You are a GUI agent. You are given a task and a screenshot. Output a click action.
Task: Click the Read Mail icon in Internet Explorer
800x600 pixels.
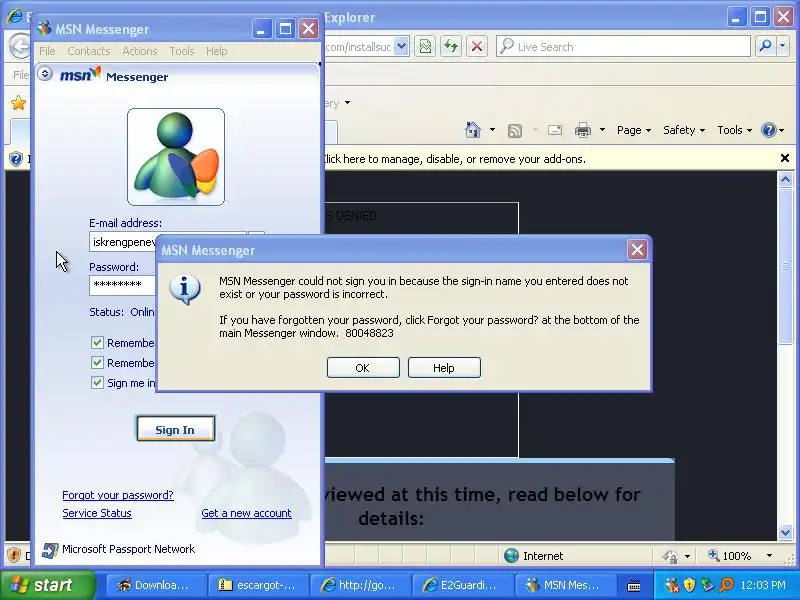555,130
